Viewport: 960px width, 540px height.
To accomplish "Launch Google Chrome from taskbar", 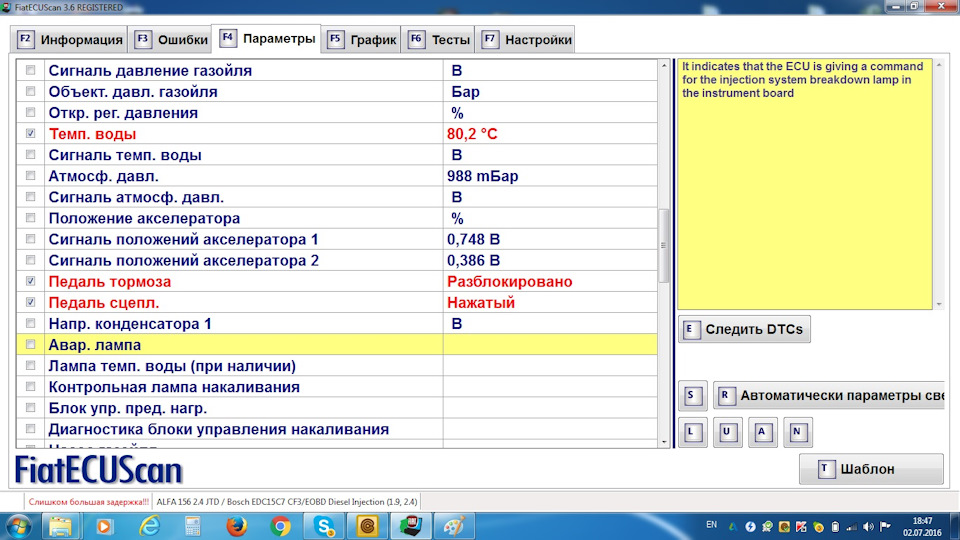I will coord(280,527).
